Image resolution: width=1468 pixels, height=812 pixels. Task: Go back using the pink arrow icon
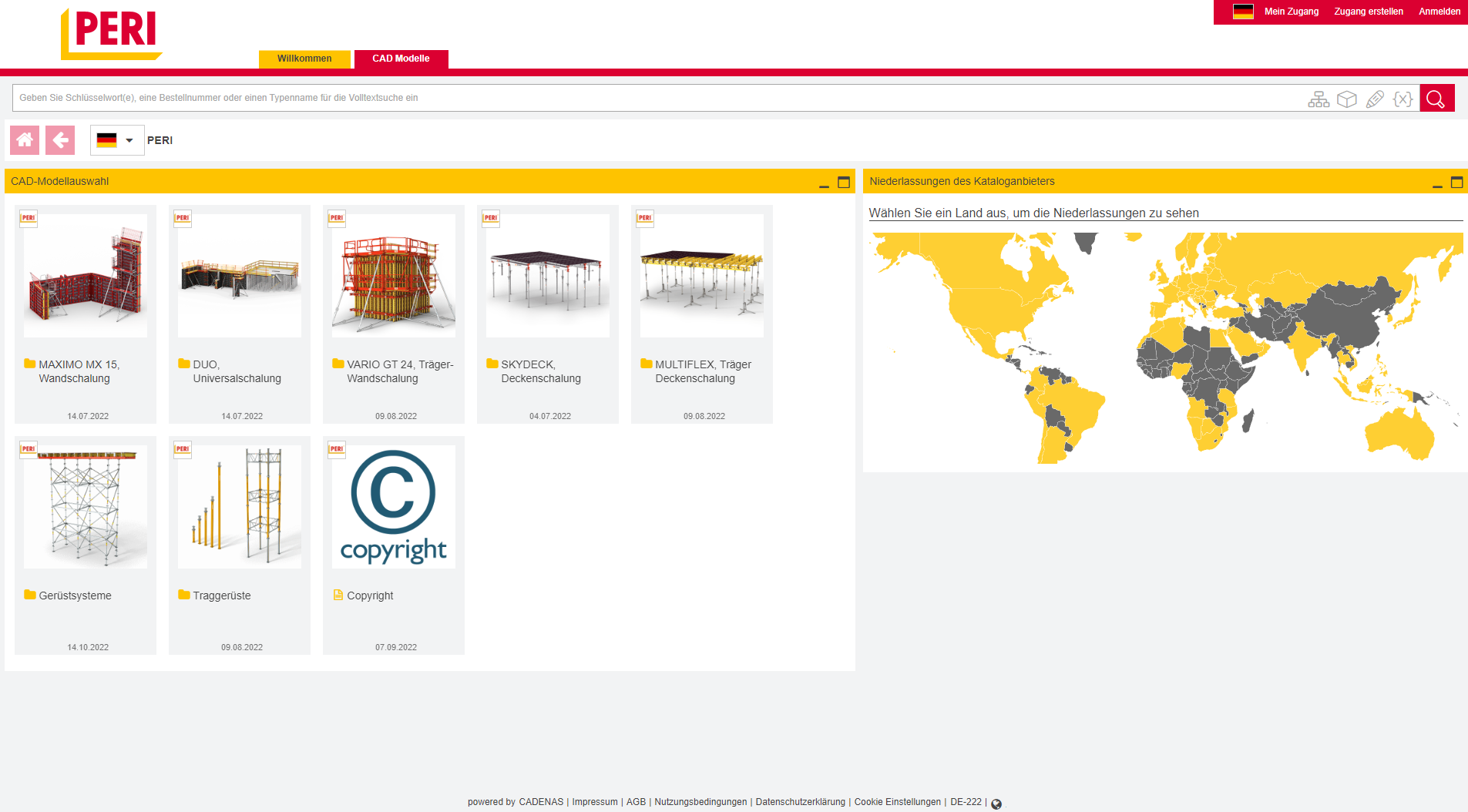pyautogui.click(x=60, y=139)
